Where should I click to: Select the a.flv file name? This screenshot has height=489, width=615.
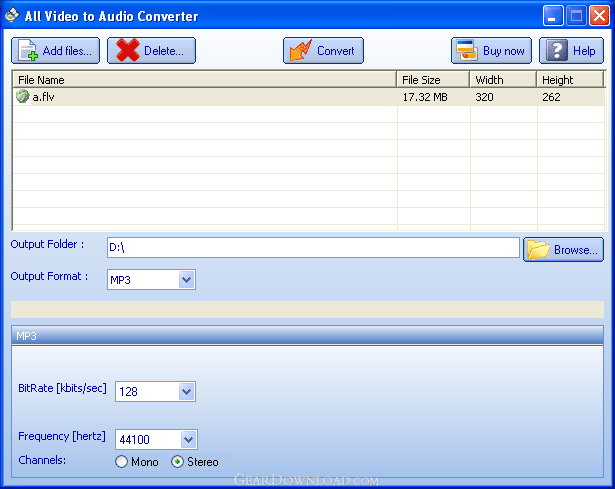click(x=44, y=97)
